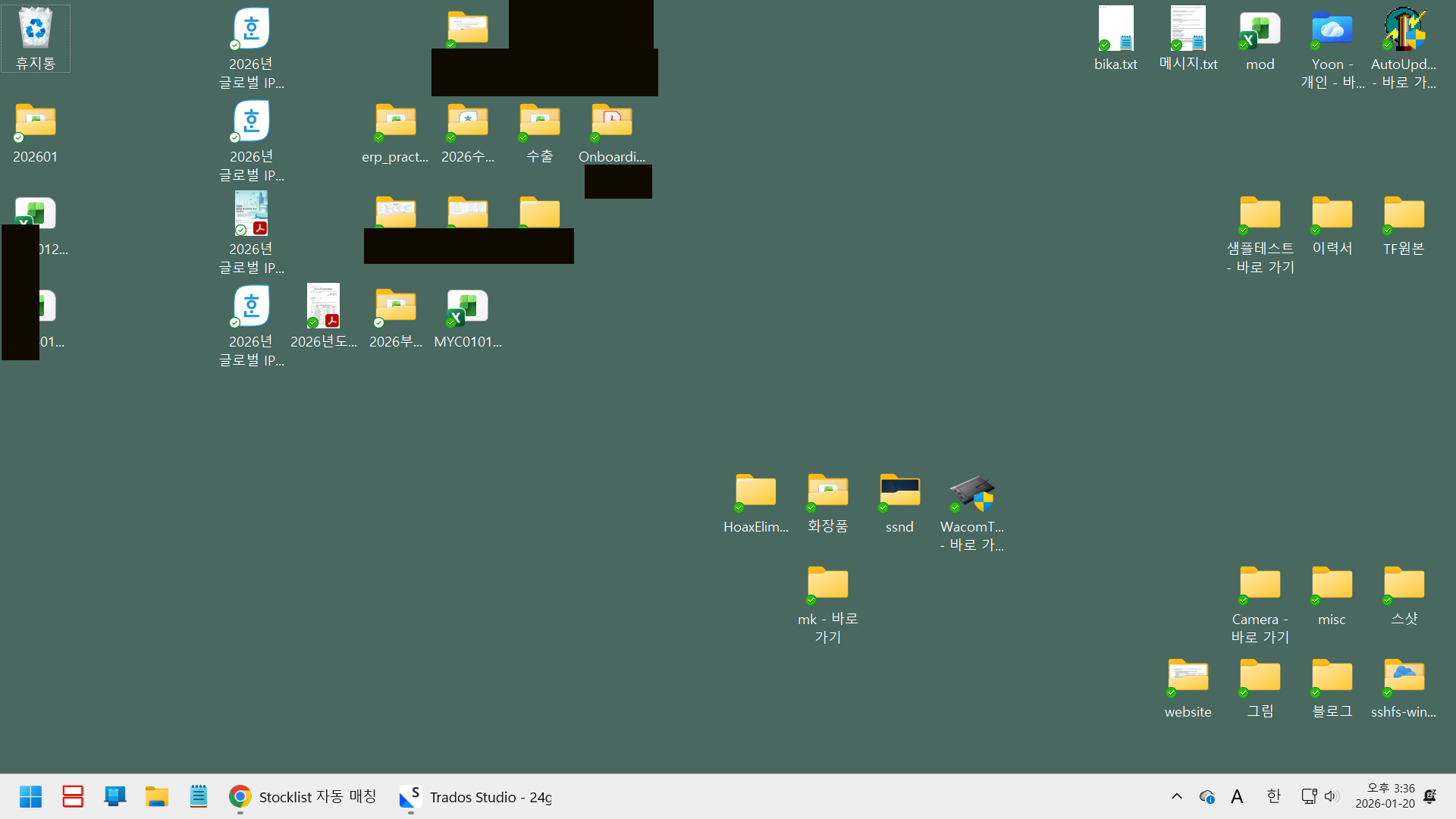Switch to Trados Studio taskbar window
Viewport: 1456px width, 819px height.
[476, 796]
